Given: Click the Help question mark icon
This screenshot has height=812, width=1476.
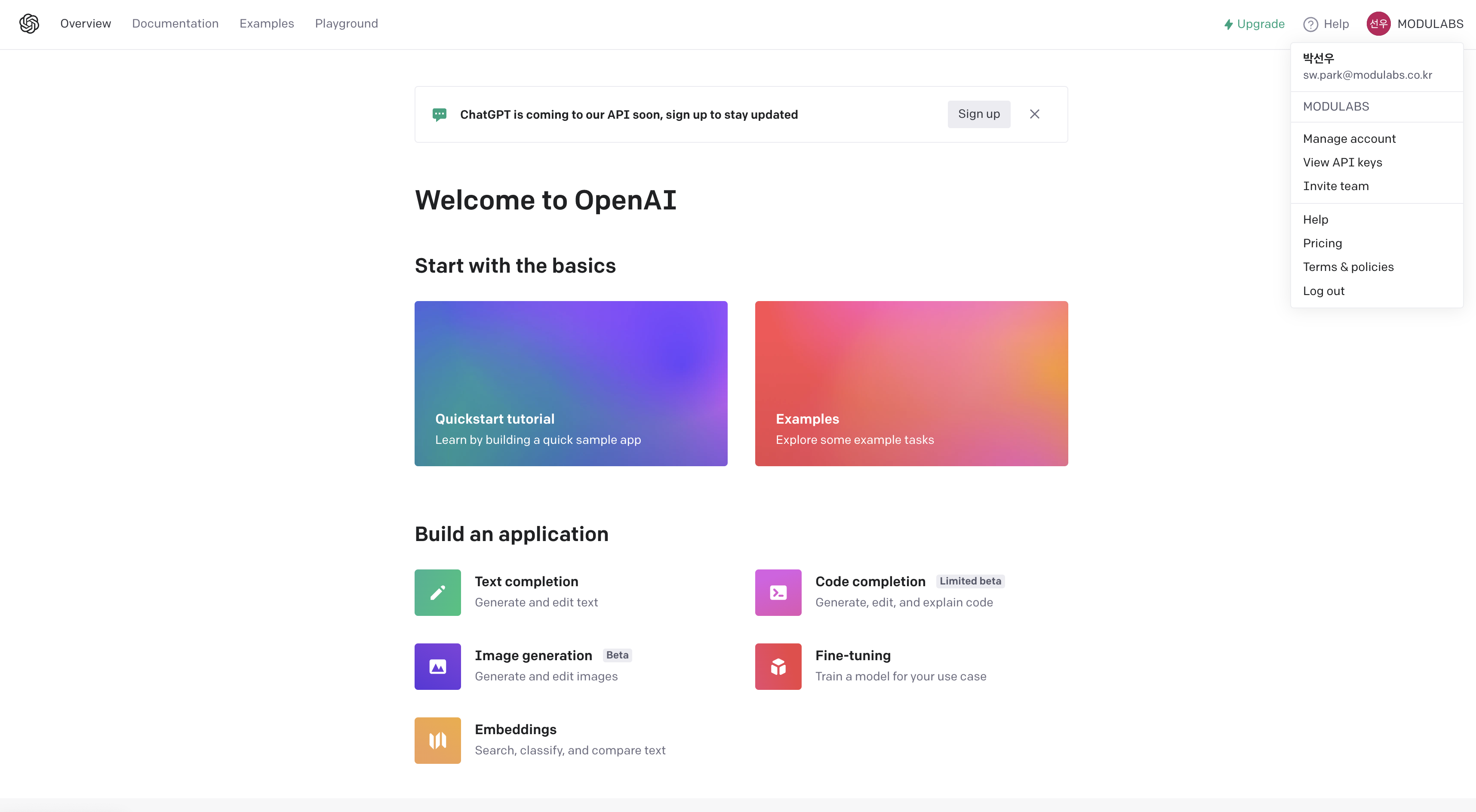Looking at the screenshot, I should tap(1310, 23).
